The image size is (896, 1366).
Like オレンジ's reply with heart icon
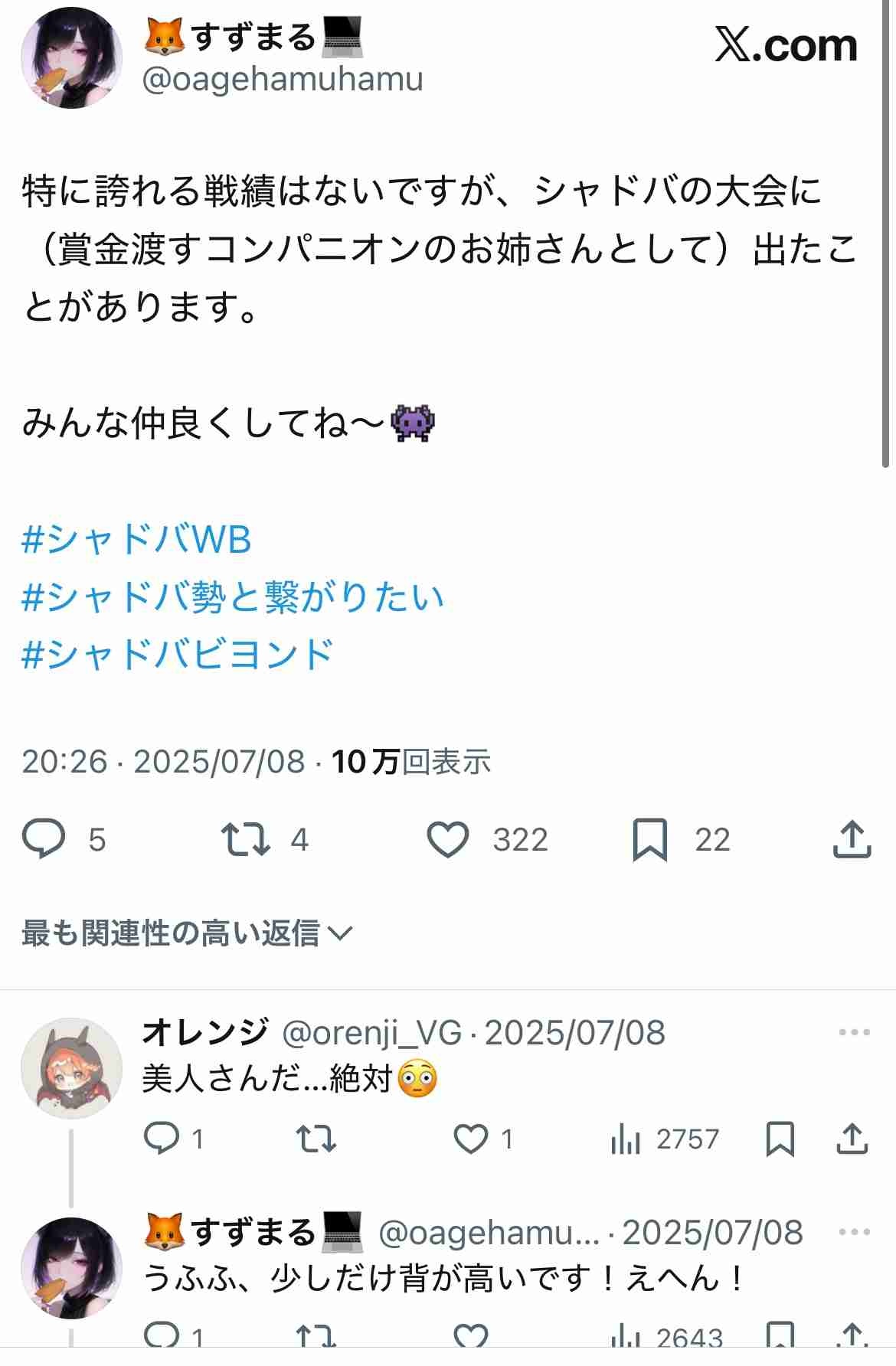[471, 1139]
